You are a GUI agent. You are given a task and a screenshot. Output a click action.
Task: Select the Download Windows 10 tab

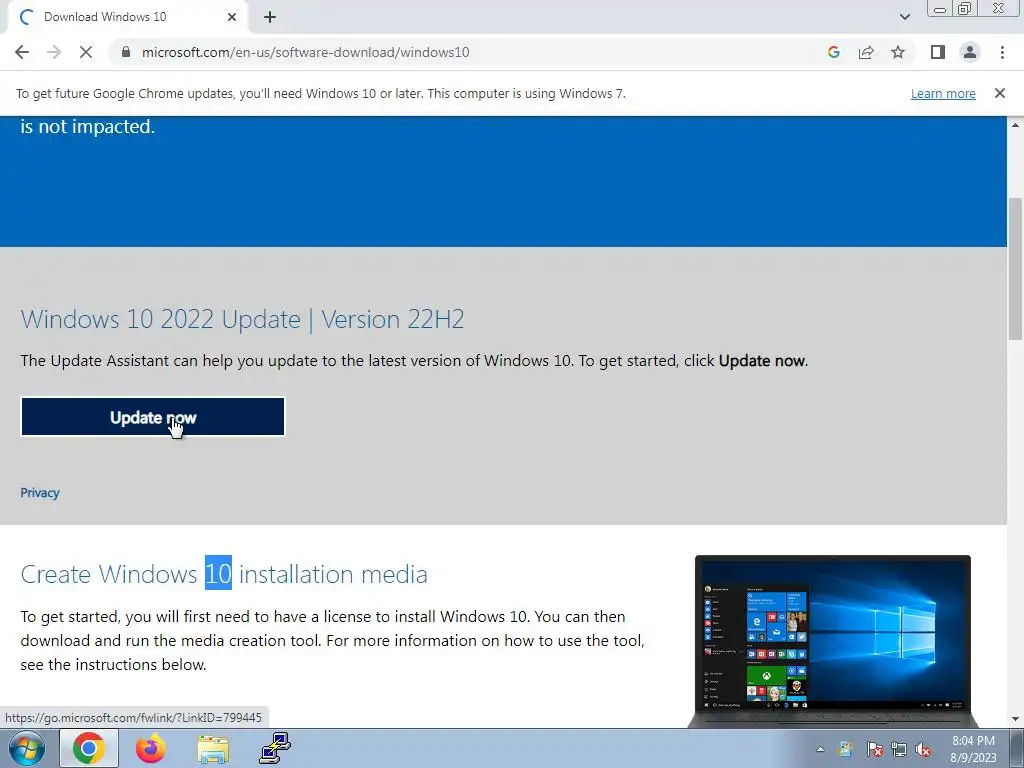pyautogui.click(x=127, y=17)
